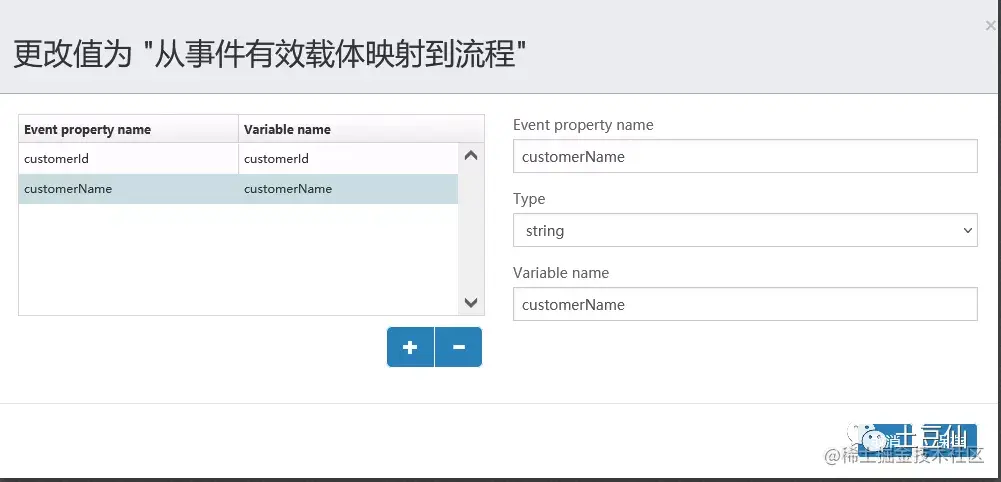The image size is (1001, 482).
Task: Open the Type dropdown showing string
Action: 745,230
